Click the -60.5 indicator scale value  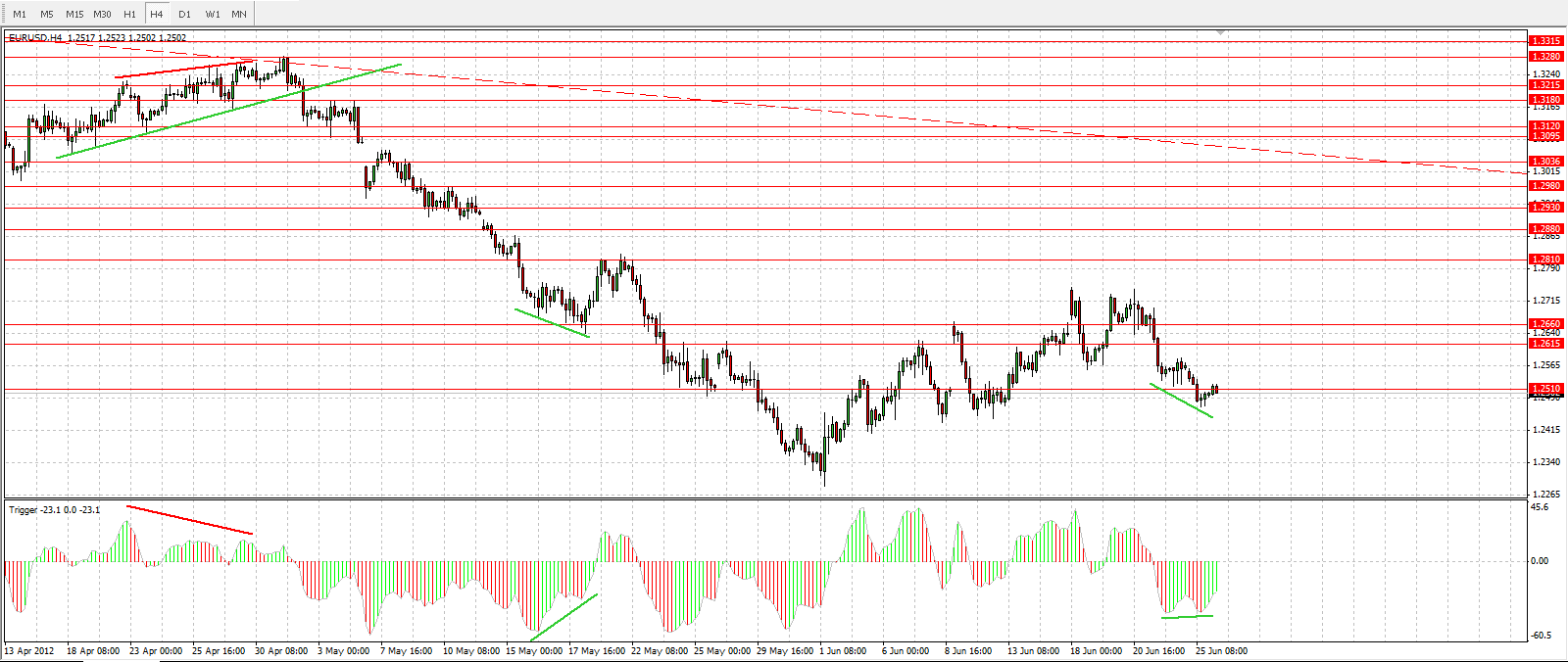(x=1540, y=636)
